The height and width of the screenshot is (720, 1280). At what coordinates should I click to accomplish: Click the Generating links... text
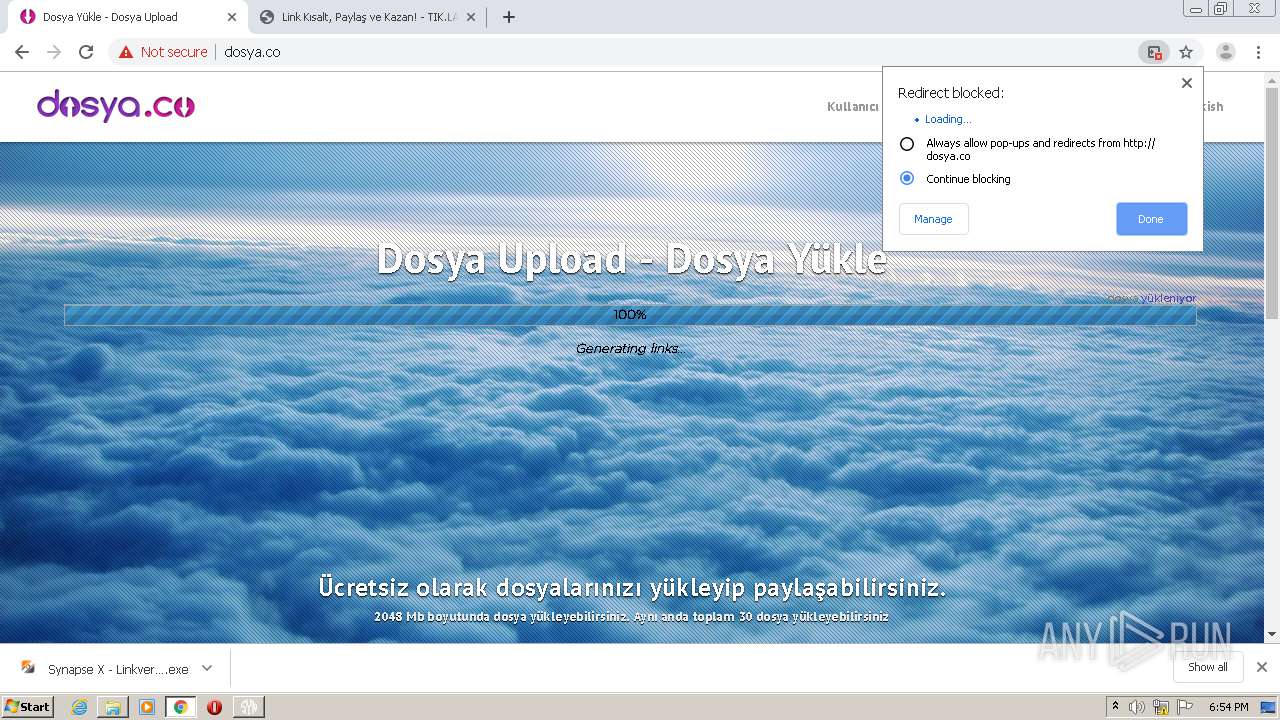coord(630,349)
